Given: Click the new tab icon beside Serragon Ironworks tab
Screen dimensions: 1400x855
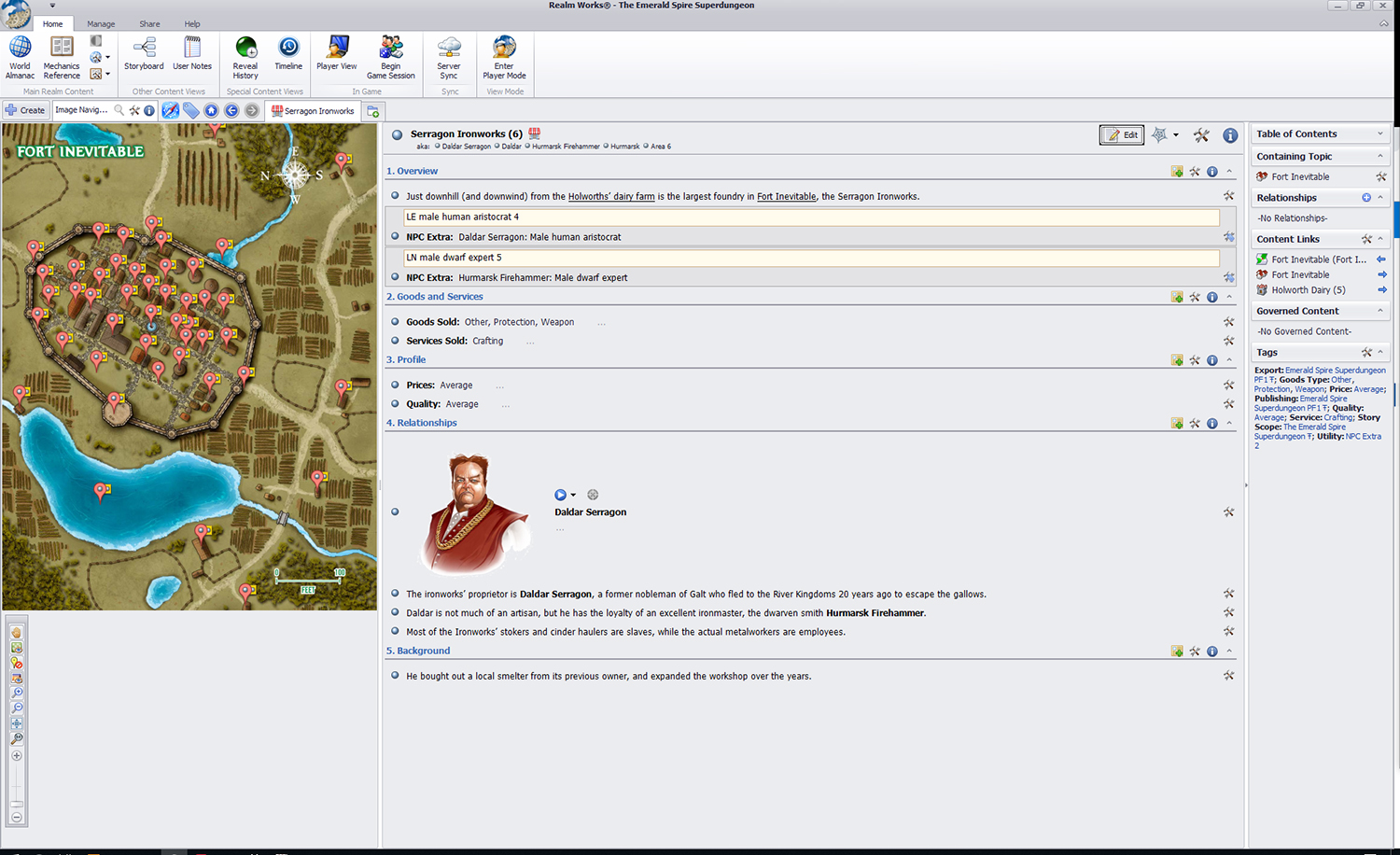Looking at the screenshot, I should coord(372,111).
